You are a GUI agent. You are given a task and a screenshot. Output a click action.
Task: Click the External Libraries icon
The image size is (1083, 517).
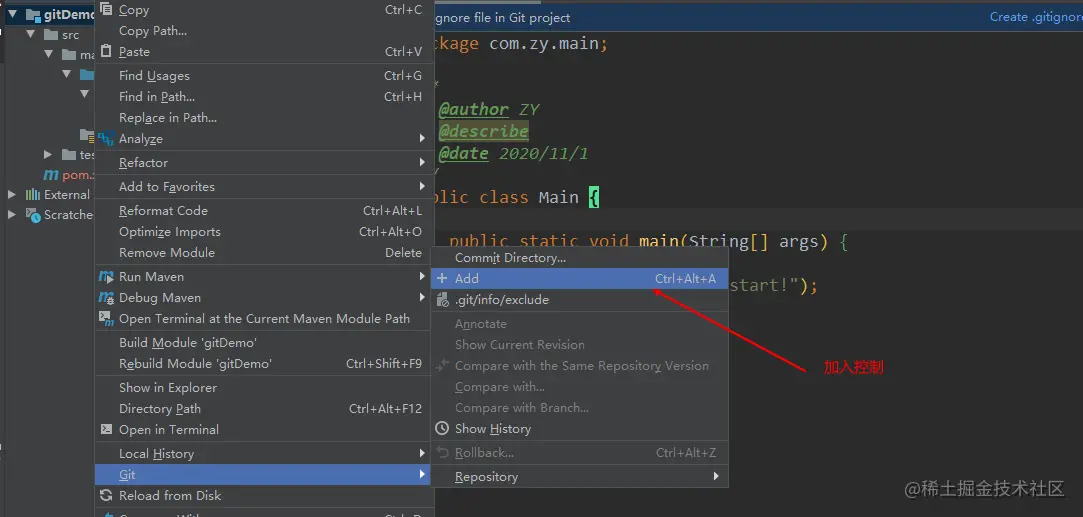[33, 195]
